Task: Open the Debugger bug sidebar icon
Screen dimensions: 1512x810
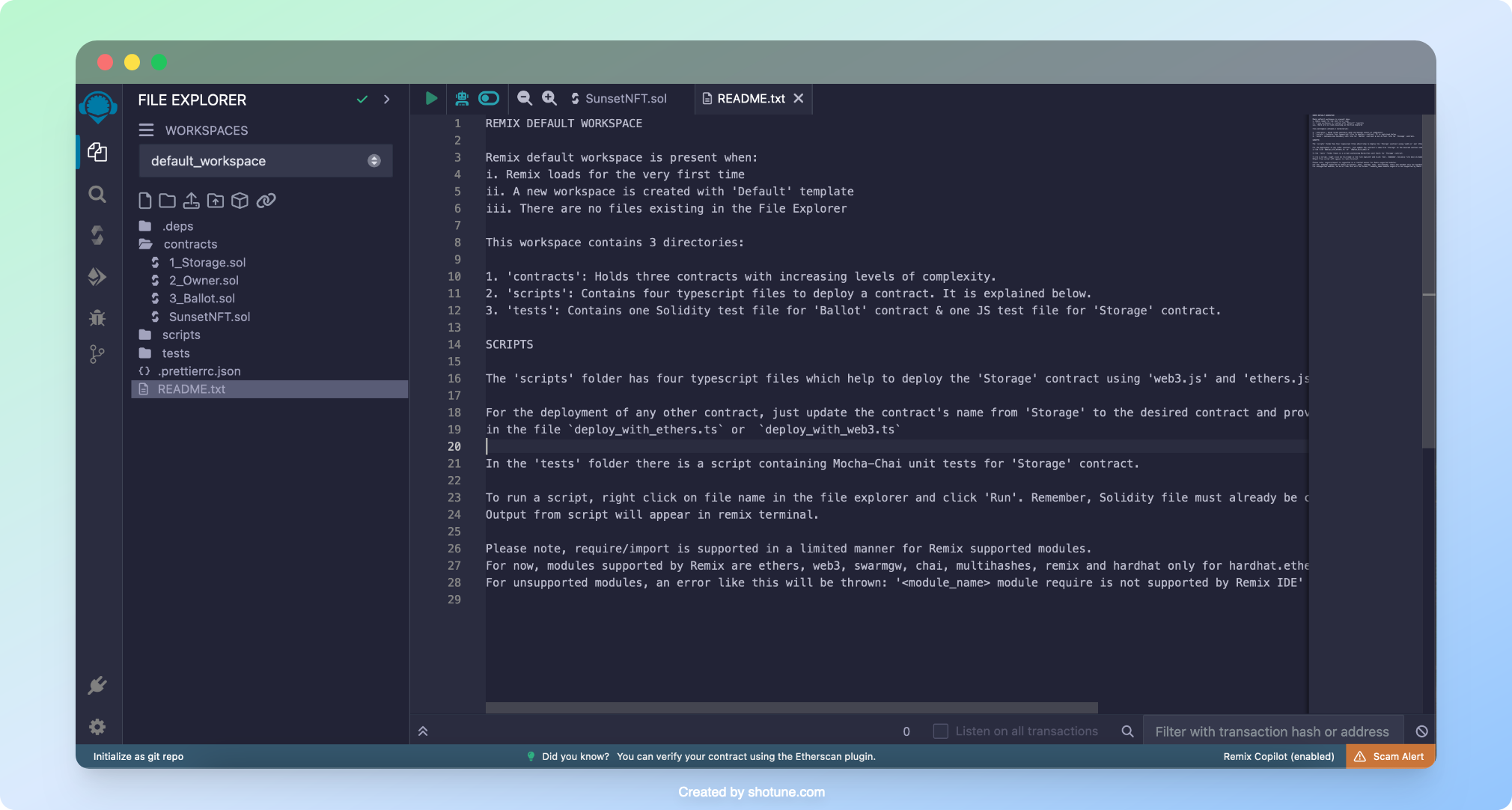Action: pos(97,317)
